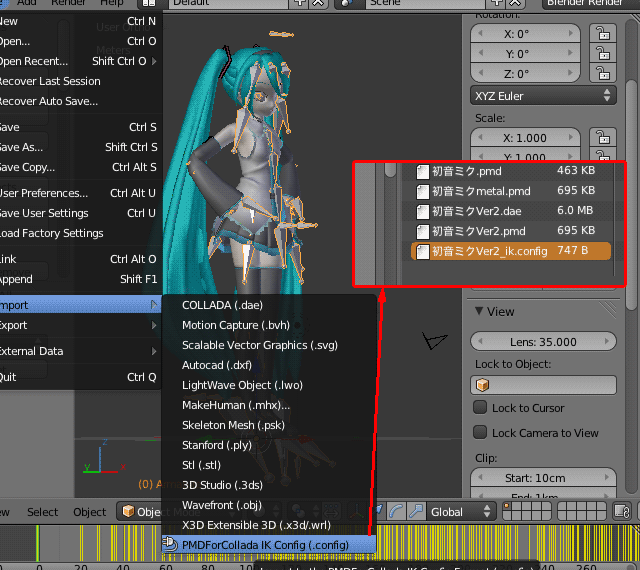Select Scalable Vector Graphics (.svg) import option
This screenshot has width=640, height=570.
click(269, 345)
